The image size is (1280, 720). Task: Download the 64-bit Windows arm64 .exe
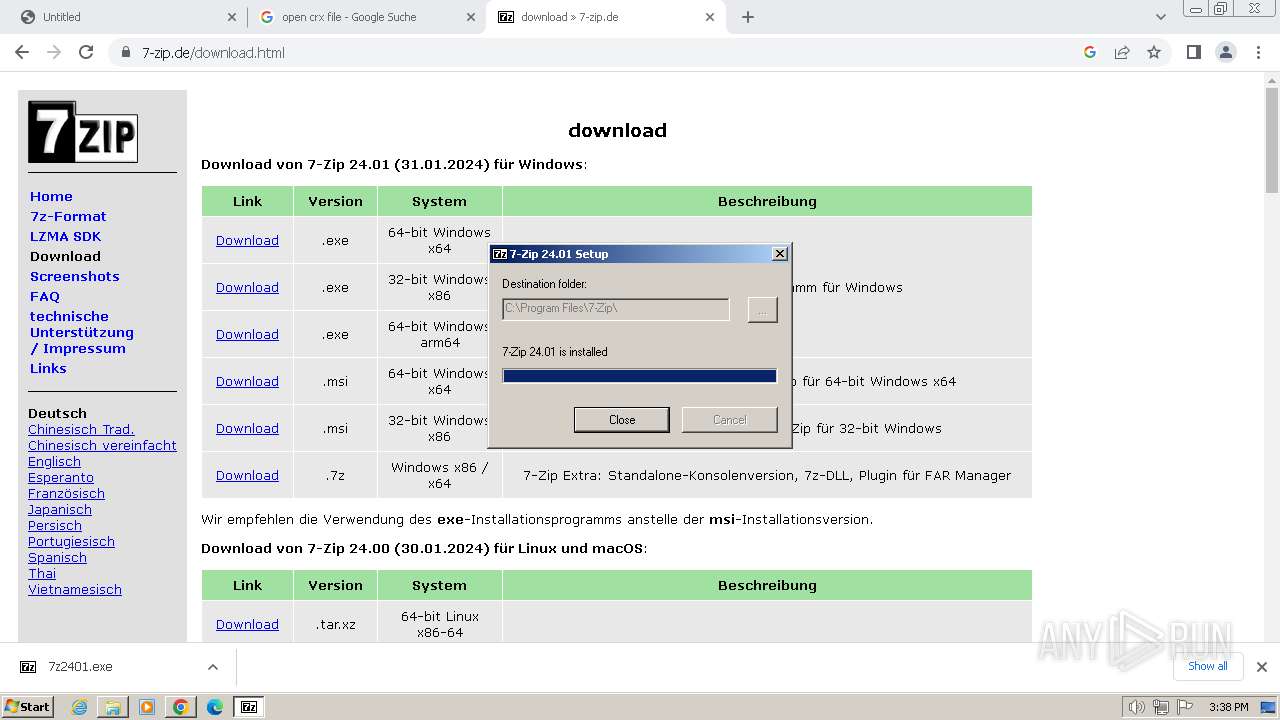(247, 334)
